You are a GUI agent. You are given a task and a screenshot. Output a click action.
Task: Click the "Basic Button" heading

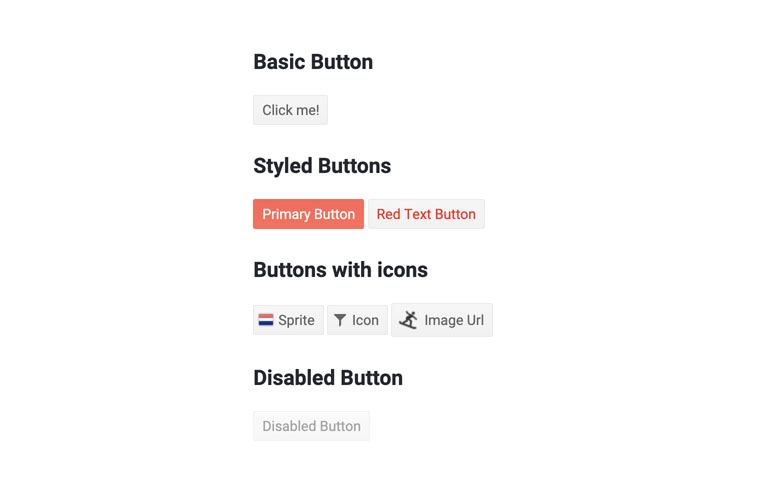click(x=313, y=62)
